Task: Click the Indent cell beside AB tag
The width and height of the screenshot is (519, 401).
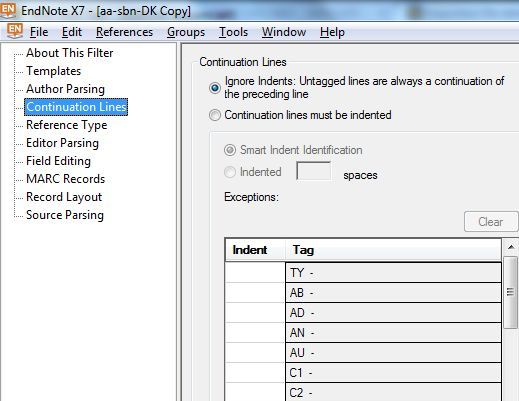Action: pyautogui.click(x=255, y=293)
